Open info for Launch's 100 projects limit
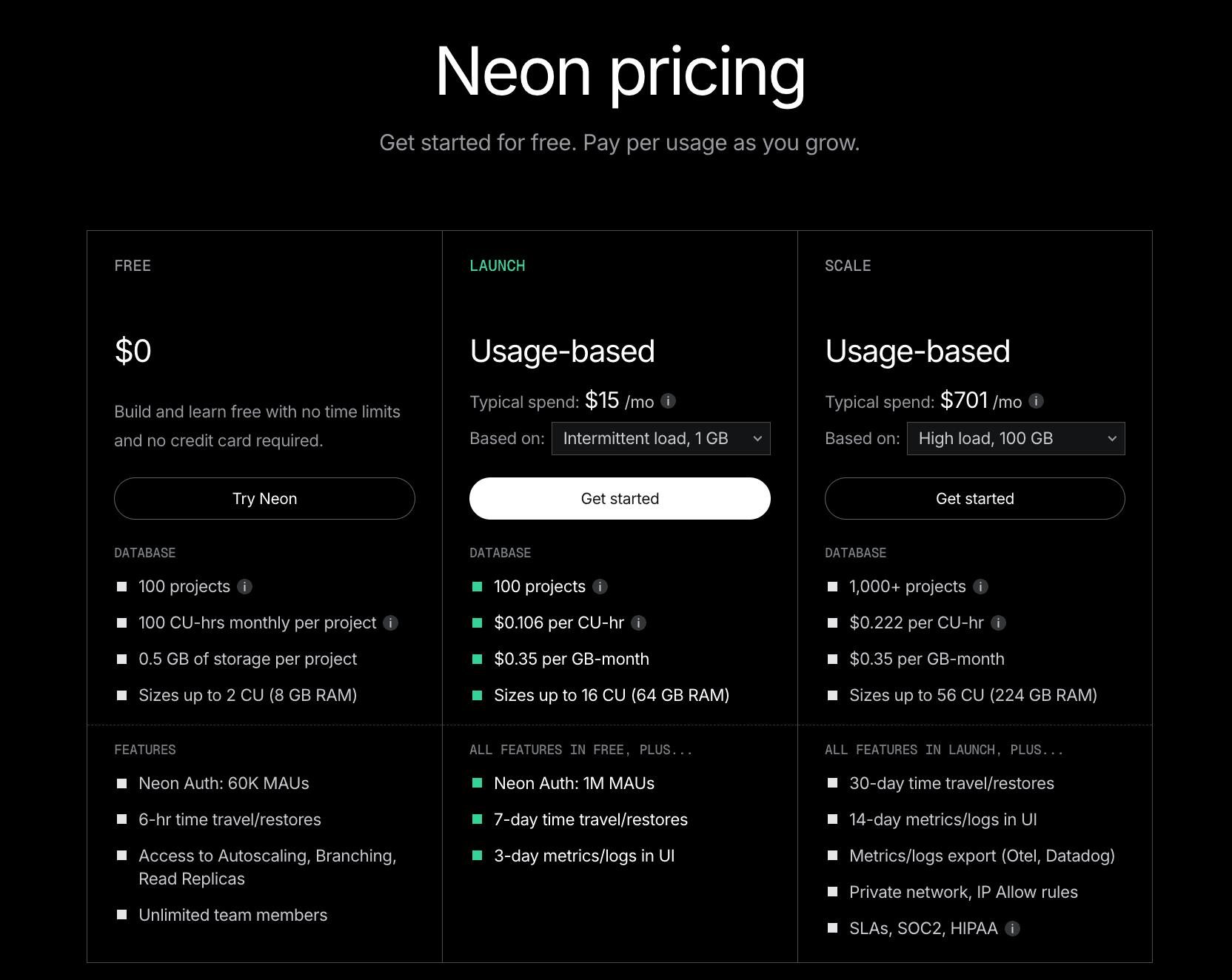This screenshot has height=980, width=1232. tap(600, 586)
